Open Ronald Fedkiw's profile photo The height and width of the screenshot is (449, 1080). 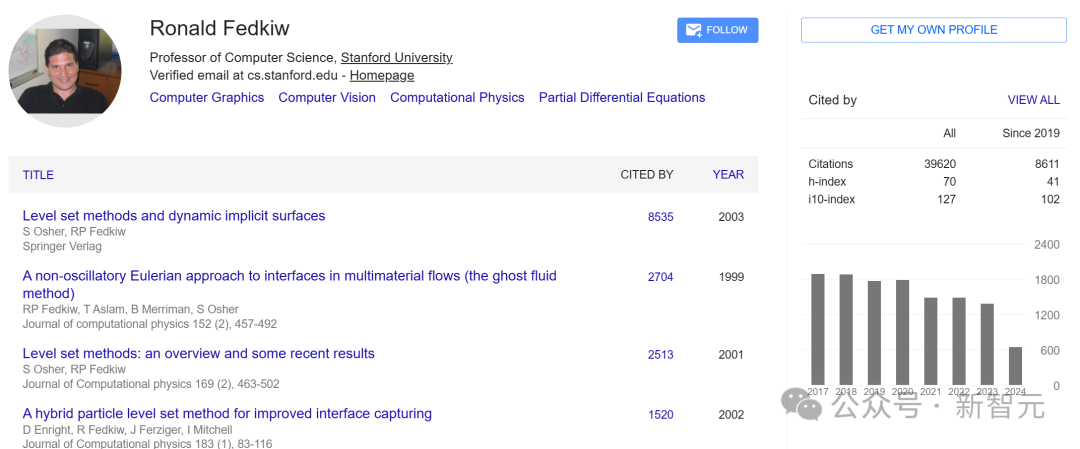point(65,71)
